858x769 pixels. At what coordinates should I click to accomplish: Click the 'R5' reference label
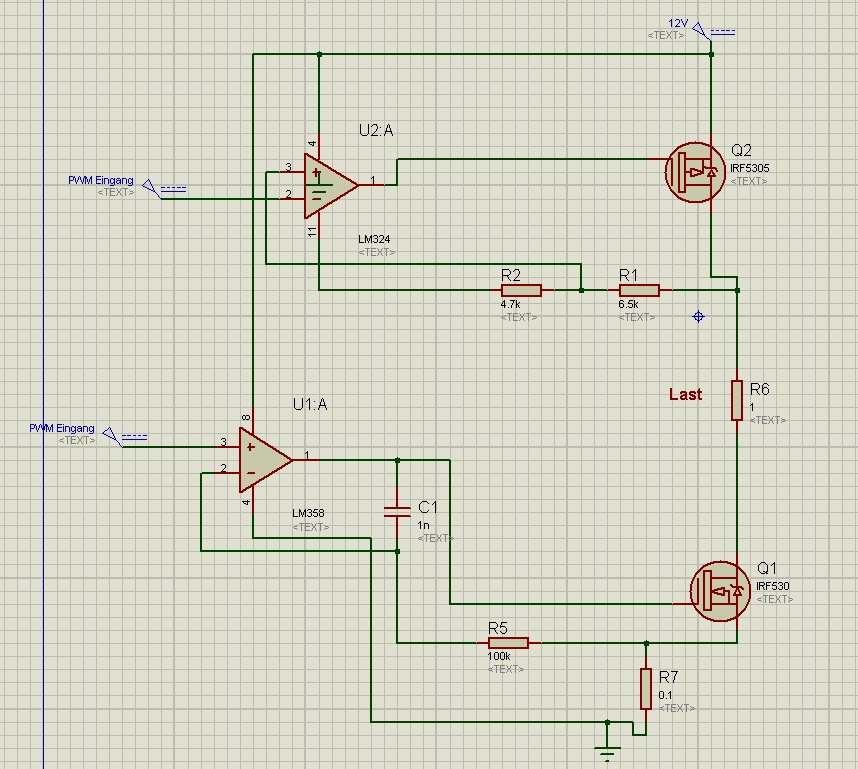497,628
